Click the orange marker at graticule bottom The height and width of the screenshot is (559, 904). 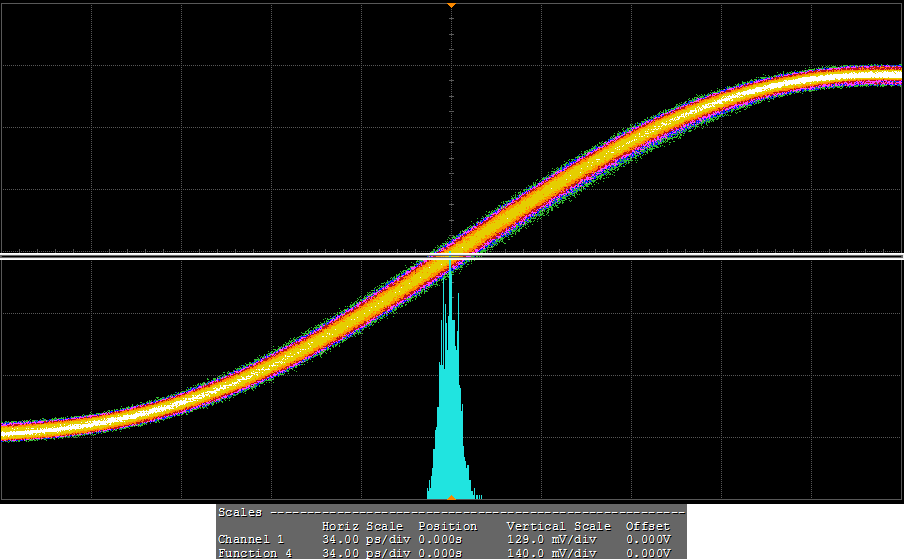[x=451, y=497]
